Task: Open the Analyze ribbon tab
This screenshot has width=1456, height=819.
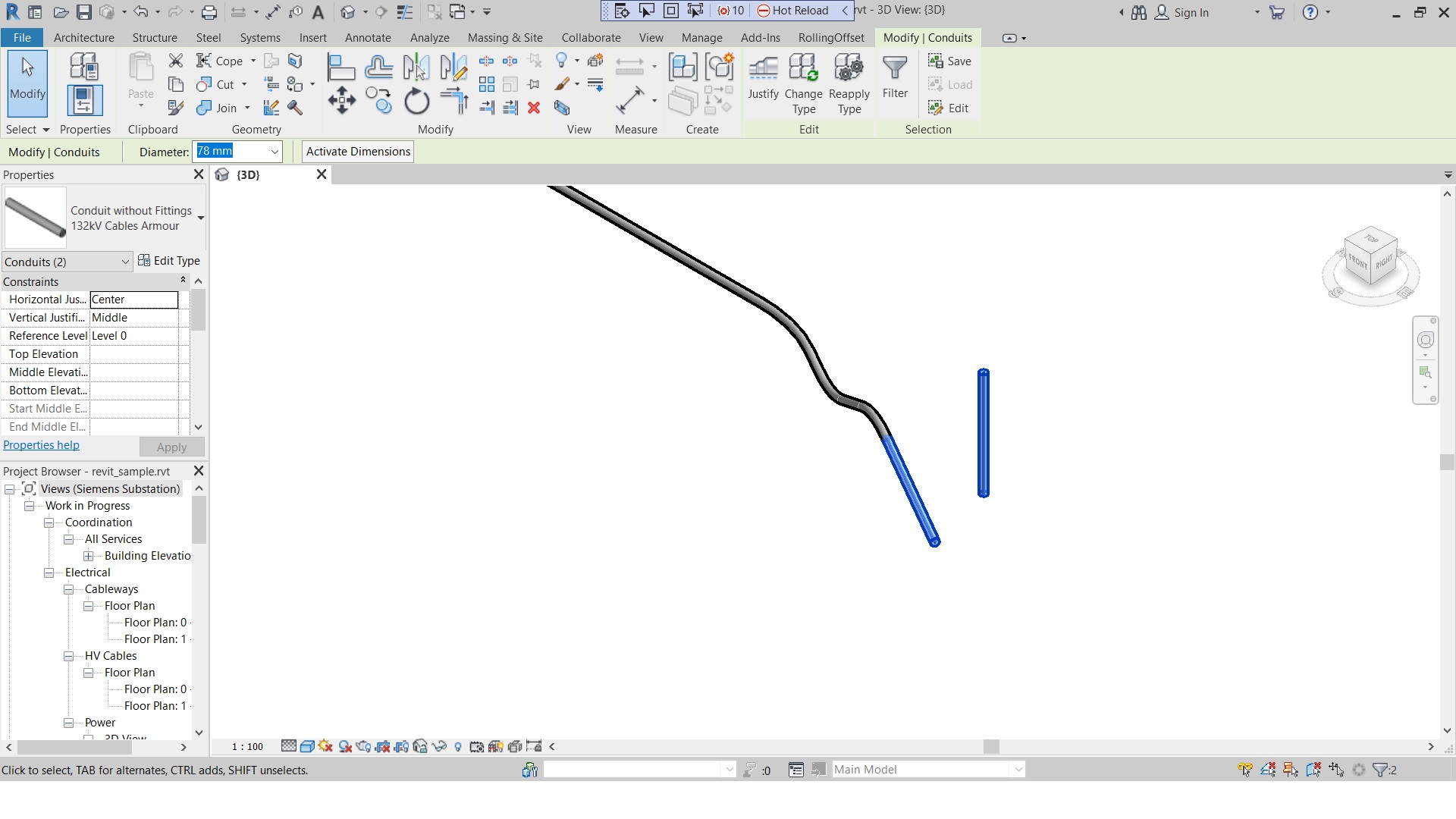Action: click(429, 37)
